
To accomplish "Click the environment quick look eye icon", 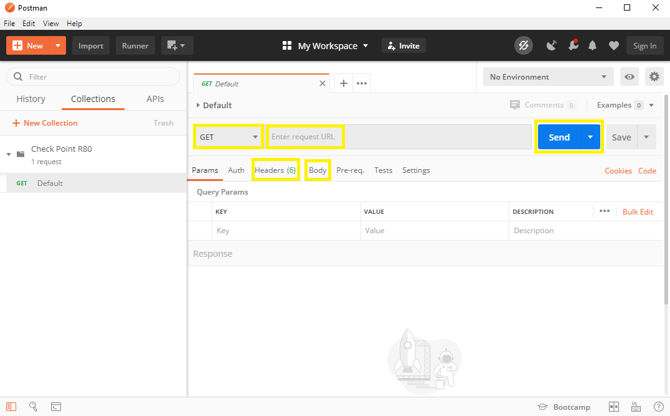I will (x=629, y=77).
